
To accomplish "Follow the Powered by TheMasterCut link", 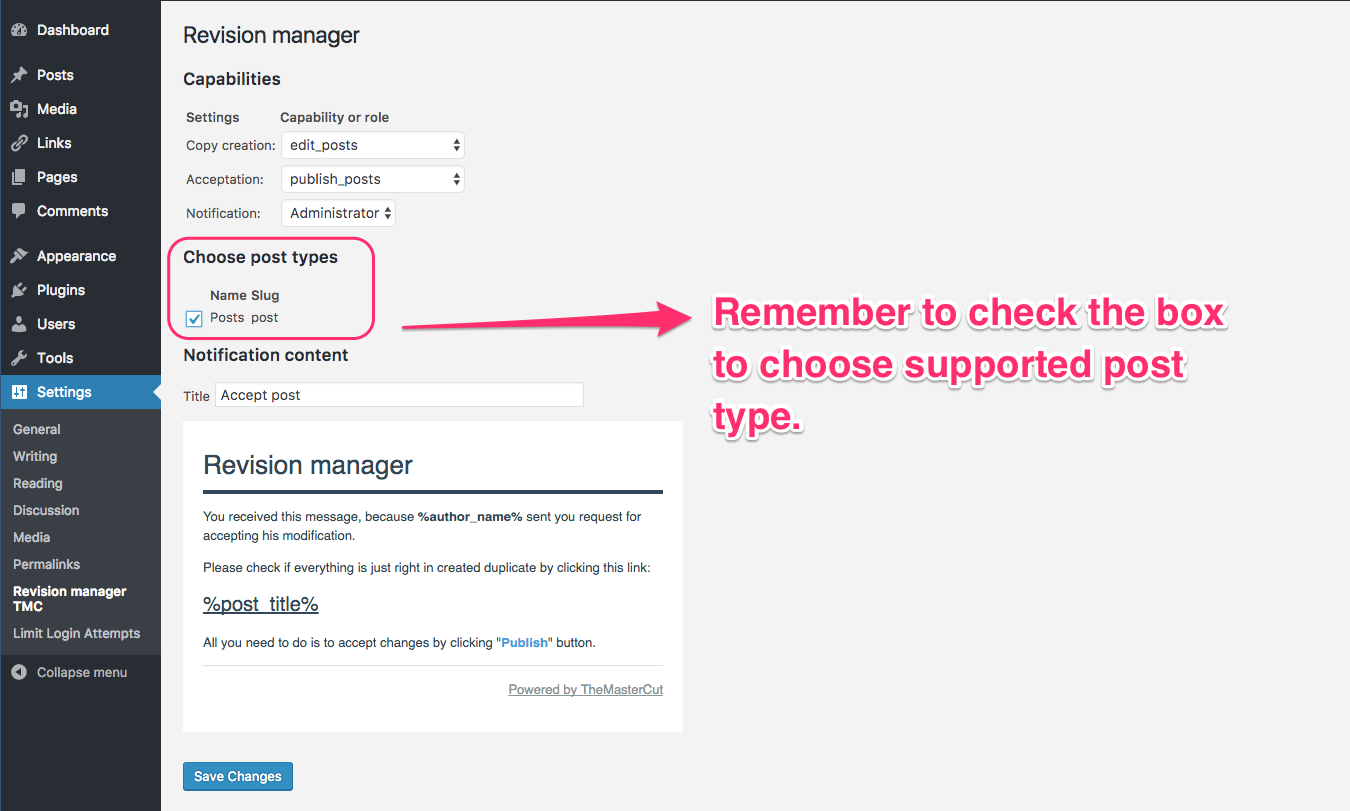I will pyautogui.click(x=585, y=689).
